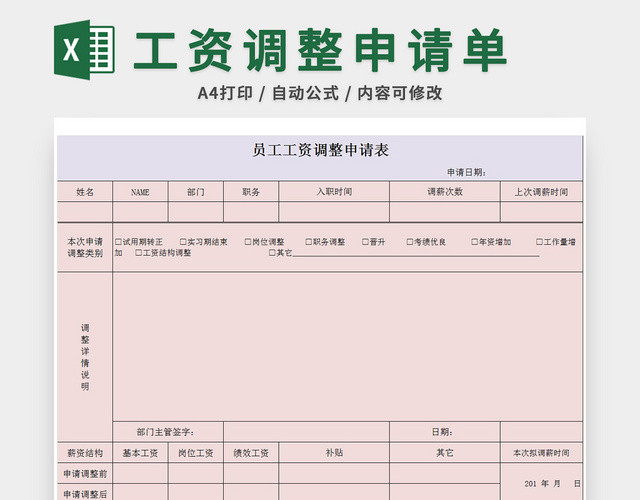Click the 岗位工资 header cell
This screenshot has width=640, height=500.
coord(196,453)
